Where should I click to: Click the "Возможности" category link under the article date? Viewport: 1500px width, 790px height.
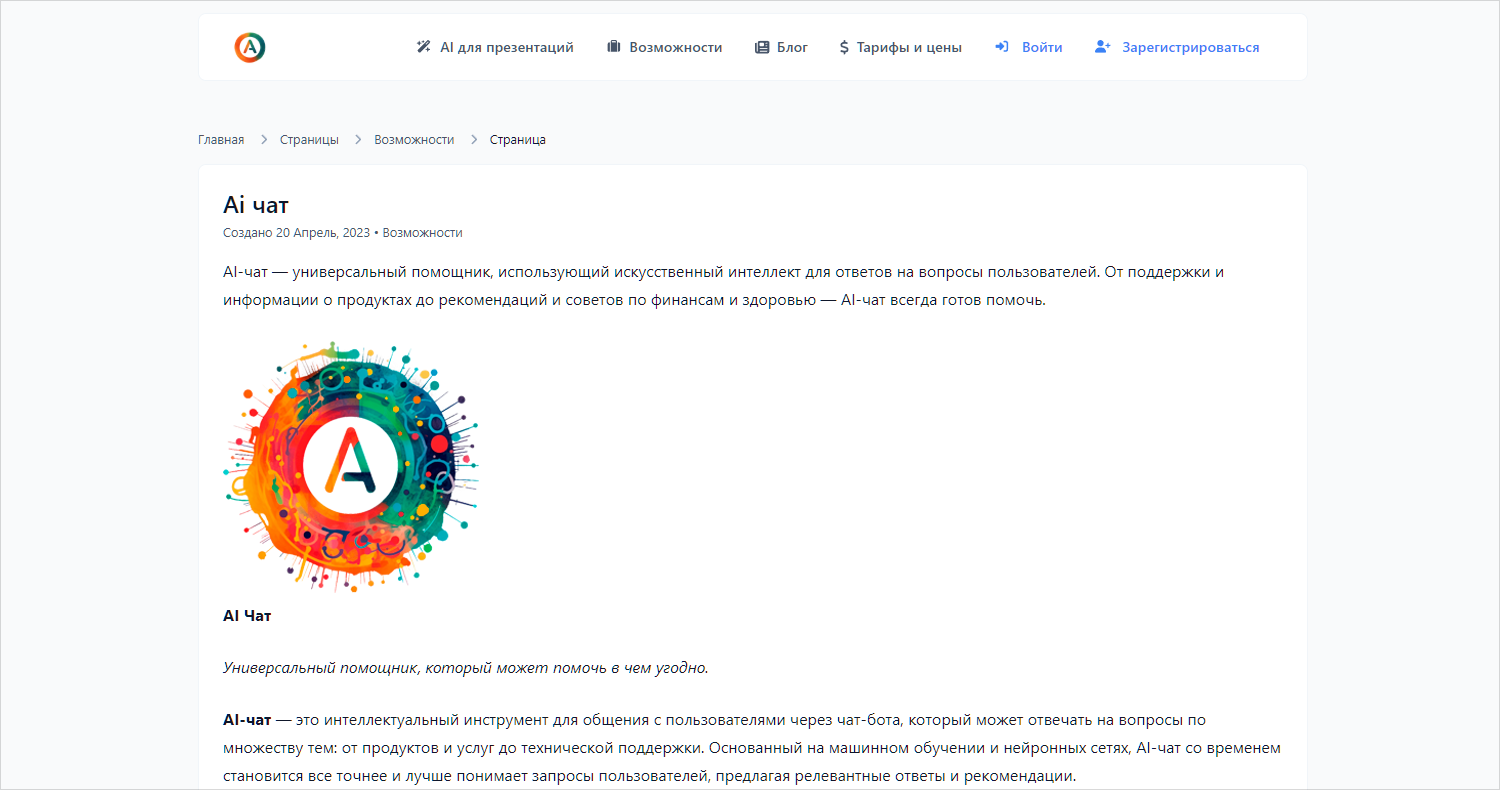[421, 232]
